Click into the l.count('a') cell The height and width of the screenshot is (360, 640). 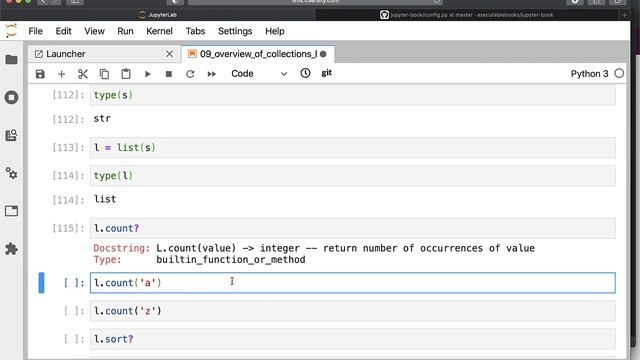point(353,283)
